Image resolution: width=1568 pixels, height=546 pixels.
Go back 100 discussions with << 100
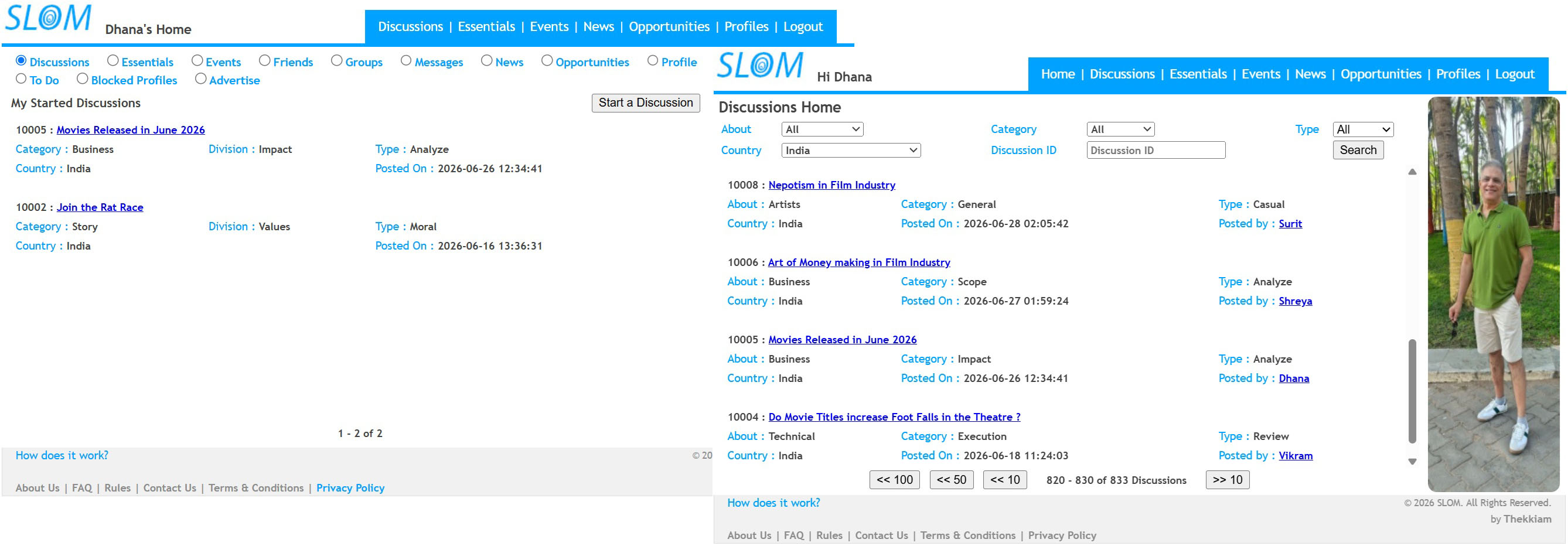click(895, 480)
